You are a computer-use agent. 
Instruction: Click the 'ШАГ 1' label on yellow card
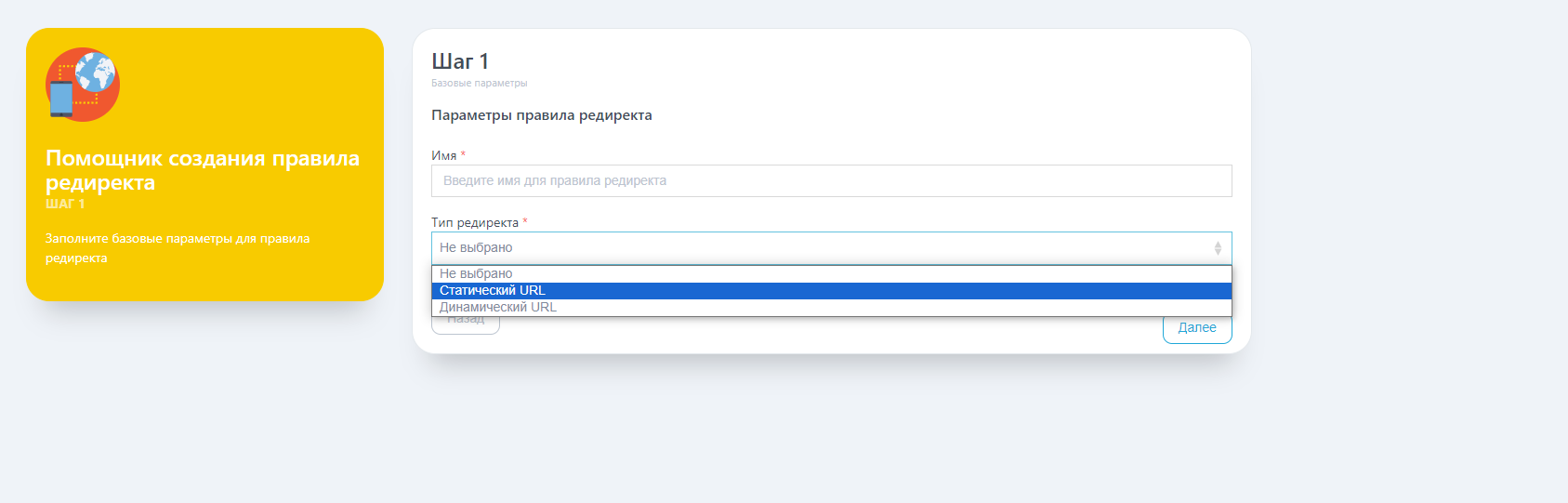coord(65,204)
